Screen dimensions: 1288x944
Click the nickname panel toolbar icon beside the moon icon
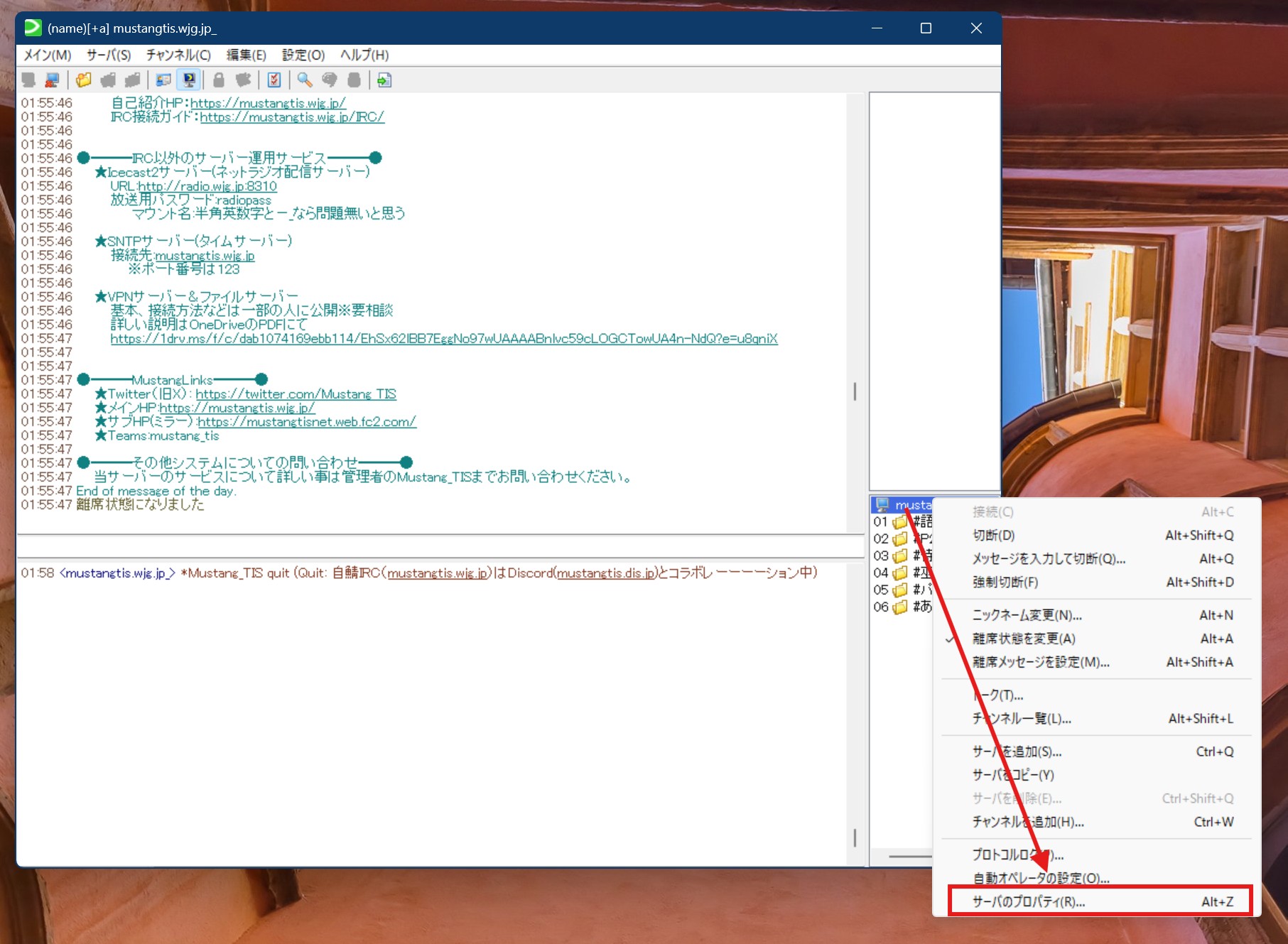click(x=163, y=80)
